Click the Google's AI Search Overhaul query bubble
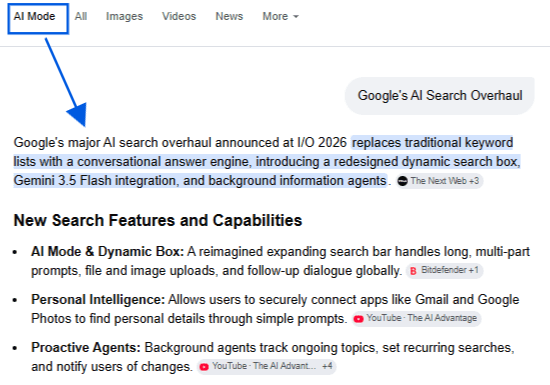This screenshot has height=385, width=550. (440, 96)
